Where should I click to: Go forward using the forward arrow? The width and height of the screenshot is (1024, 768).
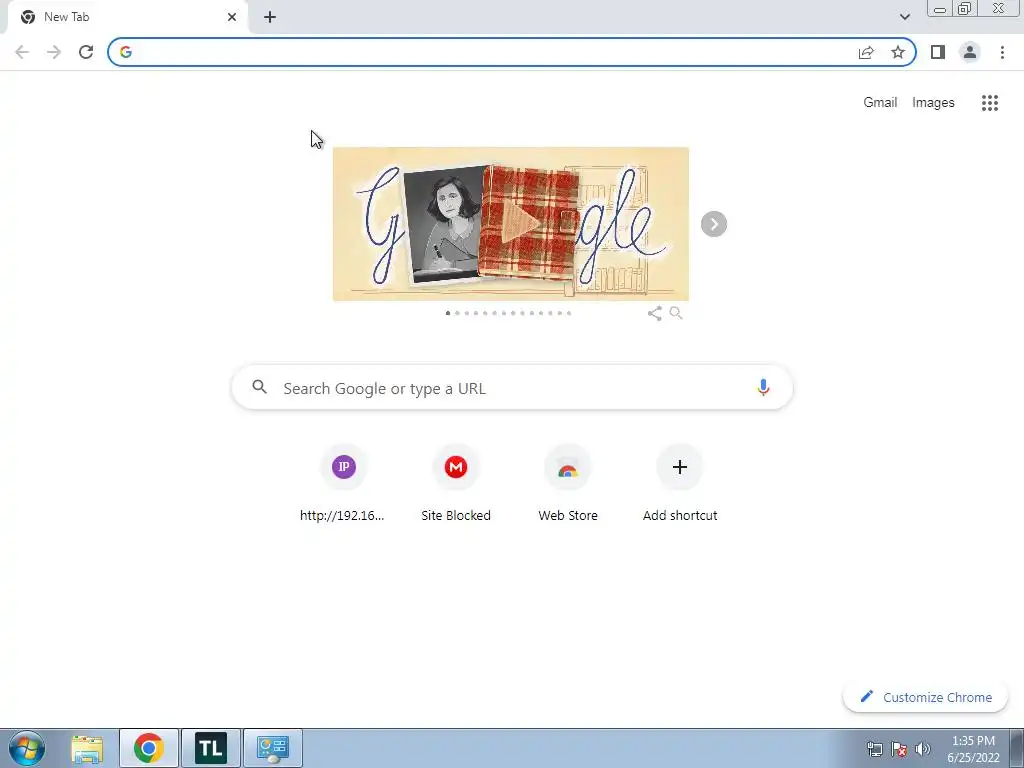point(54,52)
